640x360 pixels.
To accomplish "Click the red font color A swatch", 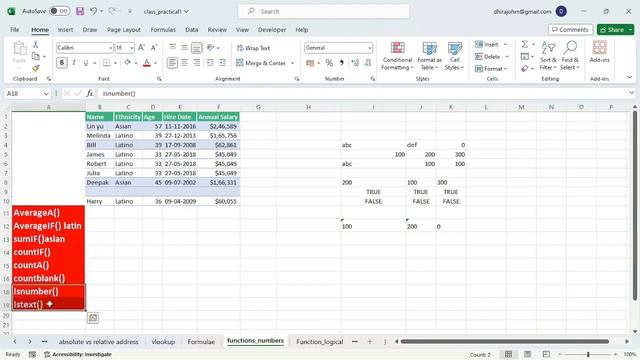I will pyautogui.click(x=147, y=63).
